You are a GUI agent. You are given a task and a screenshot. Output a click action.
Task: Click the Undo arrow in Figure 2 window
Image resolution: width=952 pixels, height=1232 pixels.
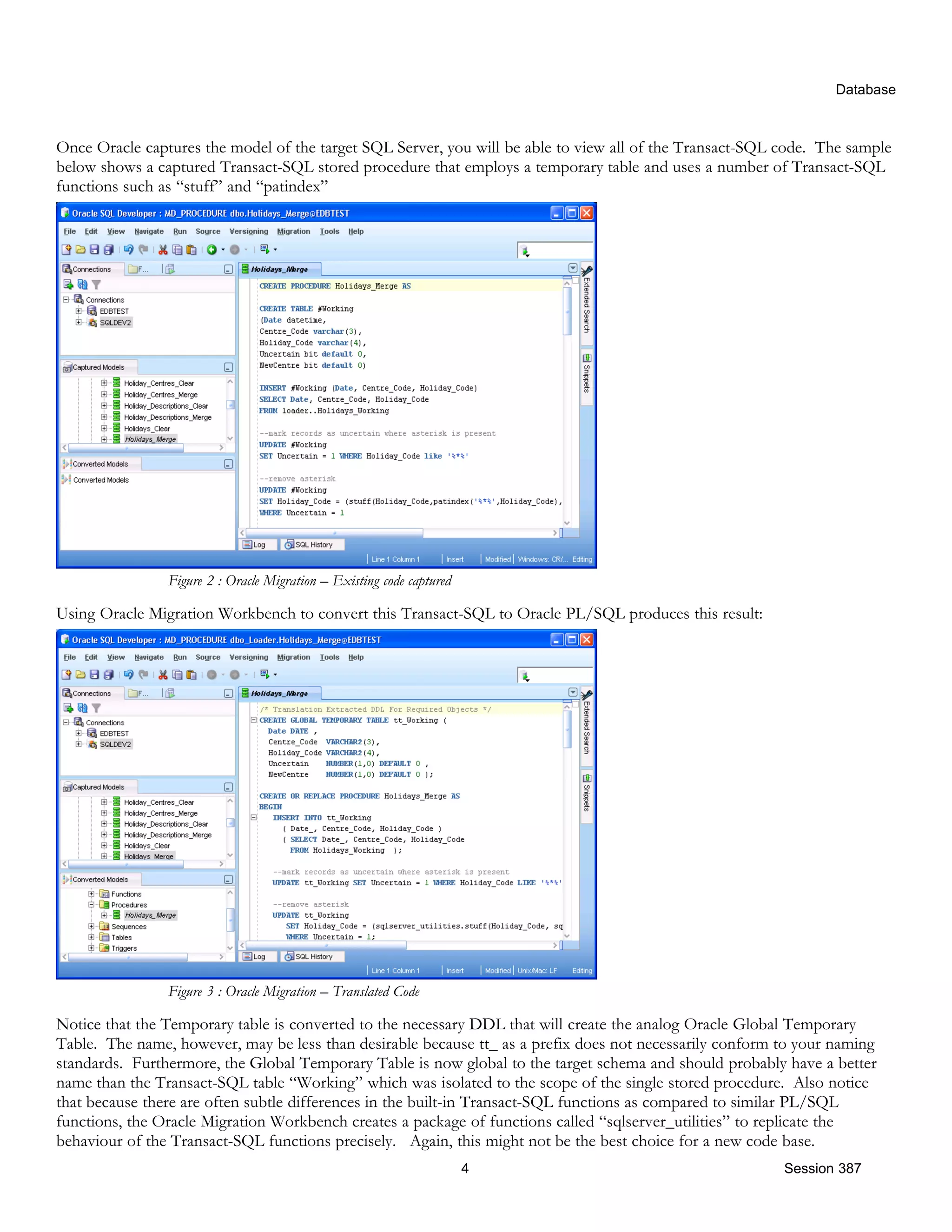[129, 249]
